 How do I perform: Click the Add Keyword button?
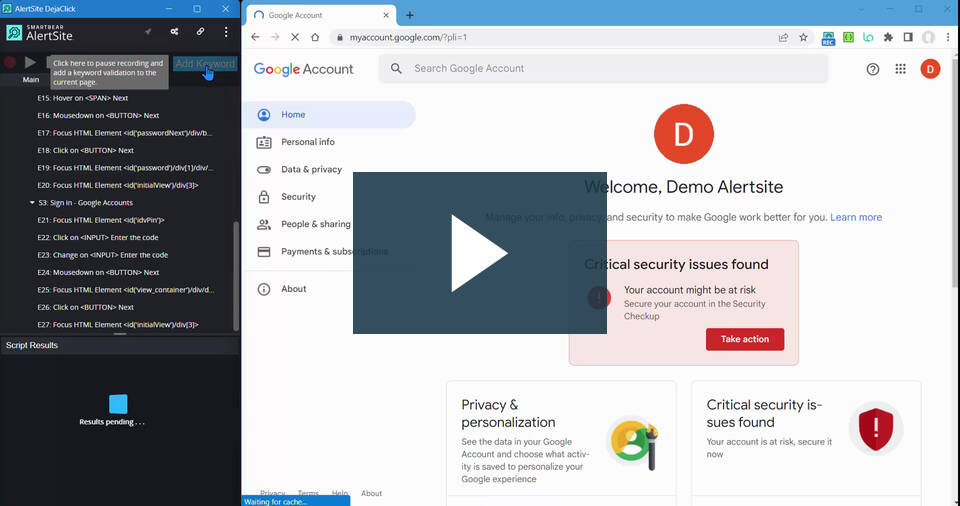coord(205,63)
